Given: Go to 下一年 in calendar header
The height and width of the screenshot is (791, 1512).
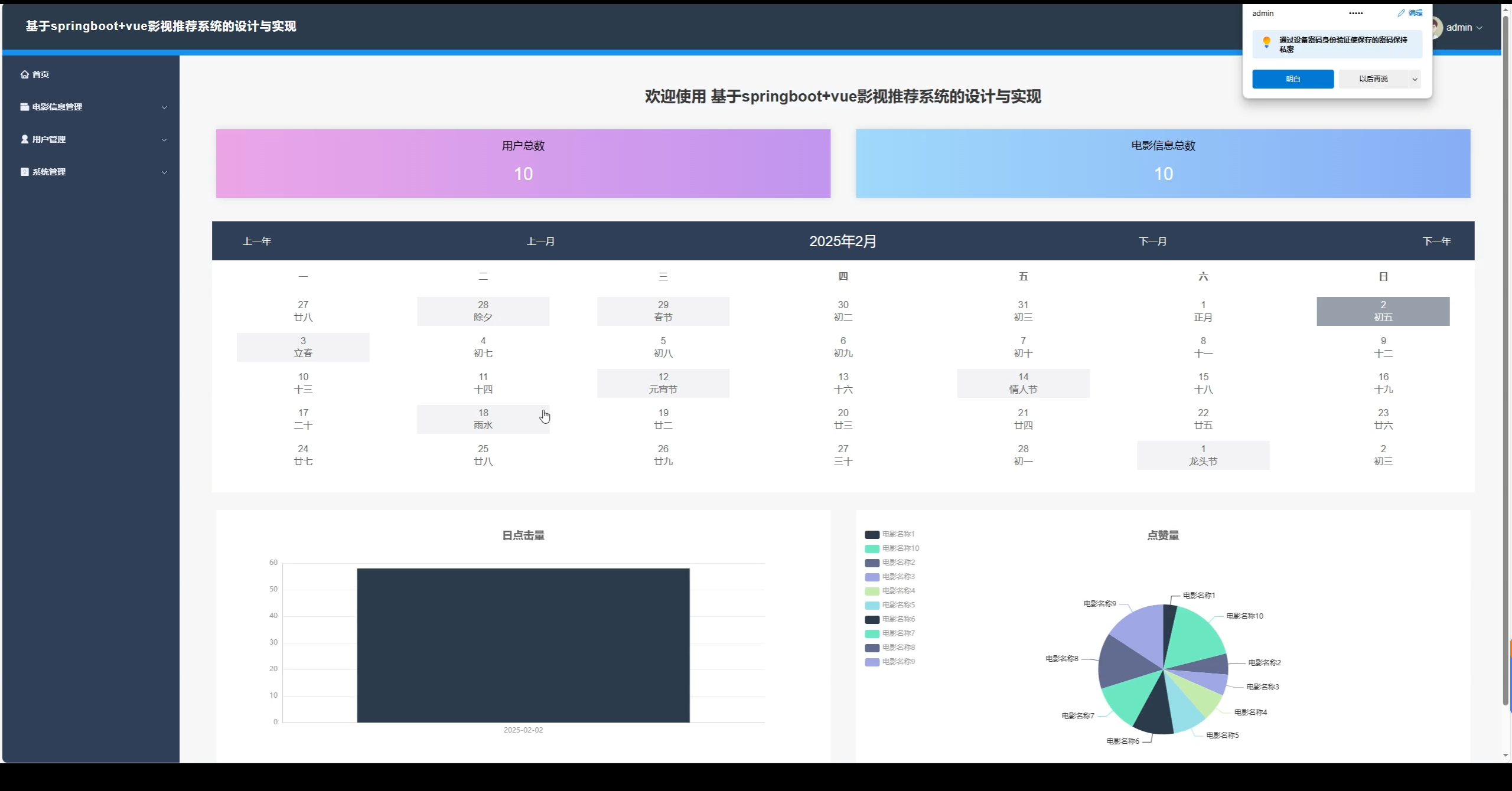Looking at the screenshot, I should (x=1436, y=241).
